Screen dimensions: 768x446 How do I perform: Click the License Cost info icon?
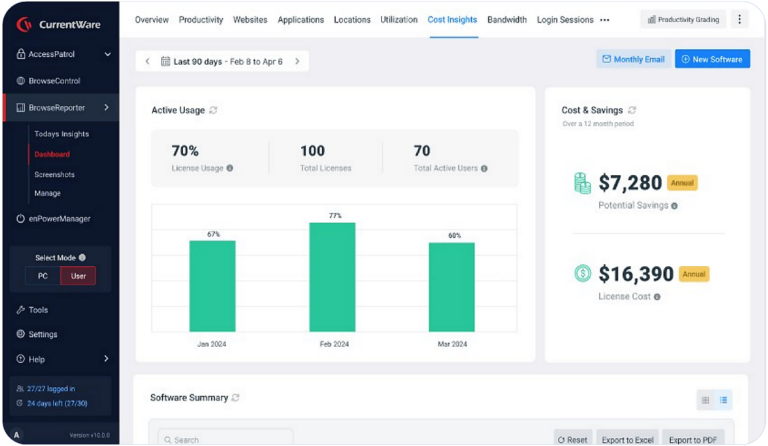point(657,297)
